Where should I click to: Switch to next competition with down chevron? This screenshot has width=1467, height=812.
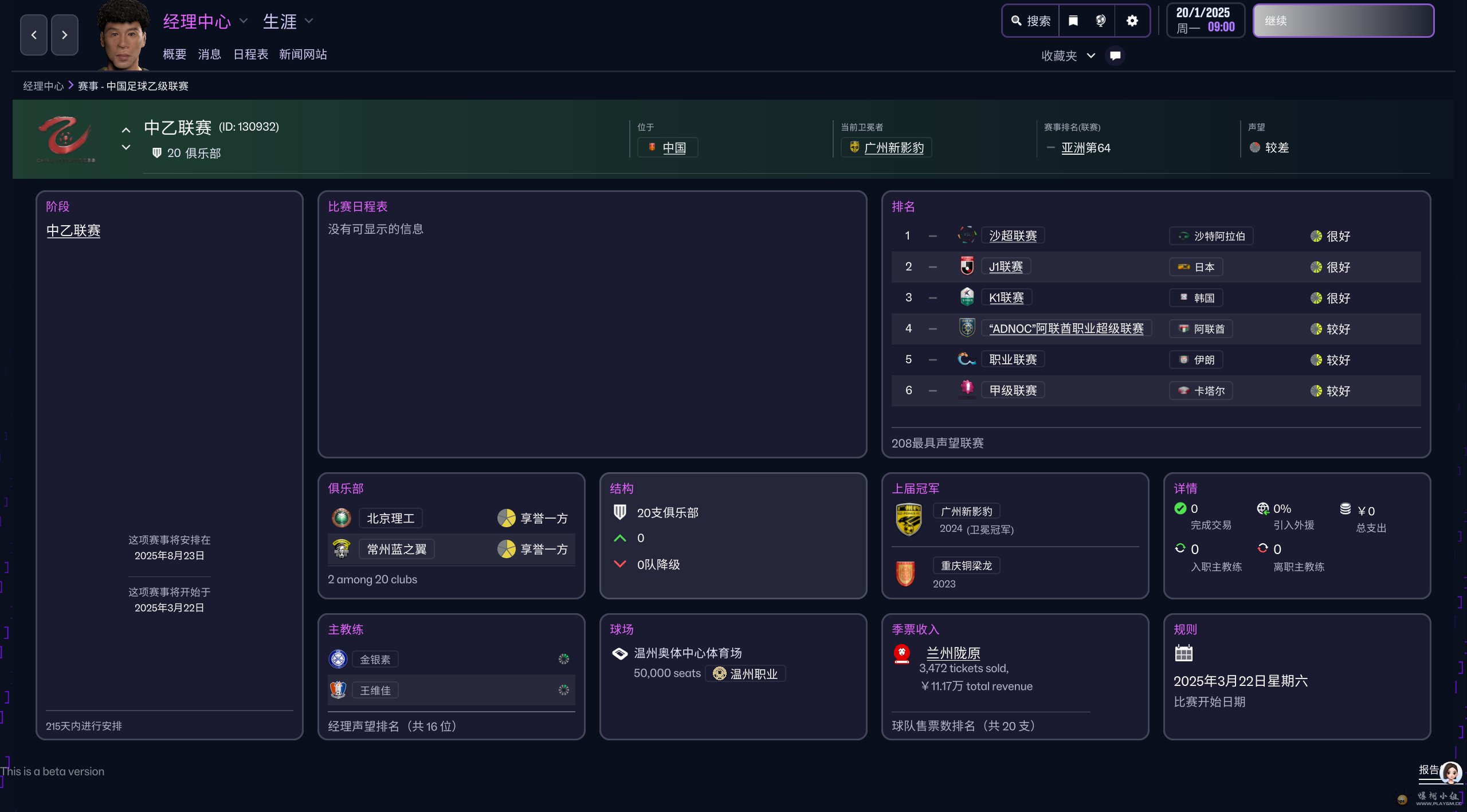pos(126,148)
